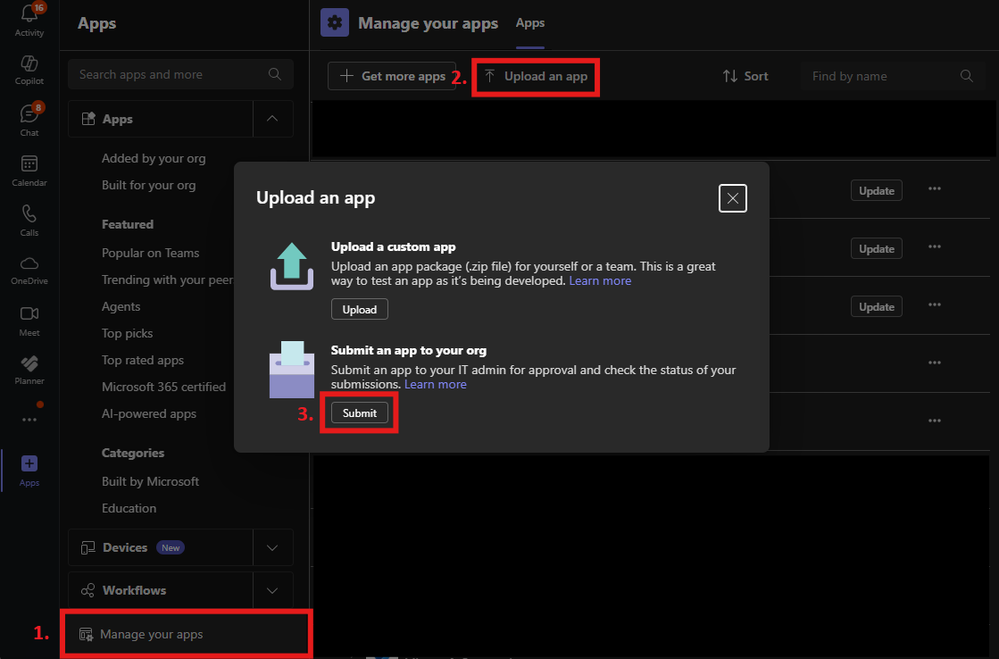Open more options for second Update row
The image size is (999, 659).
935,247
